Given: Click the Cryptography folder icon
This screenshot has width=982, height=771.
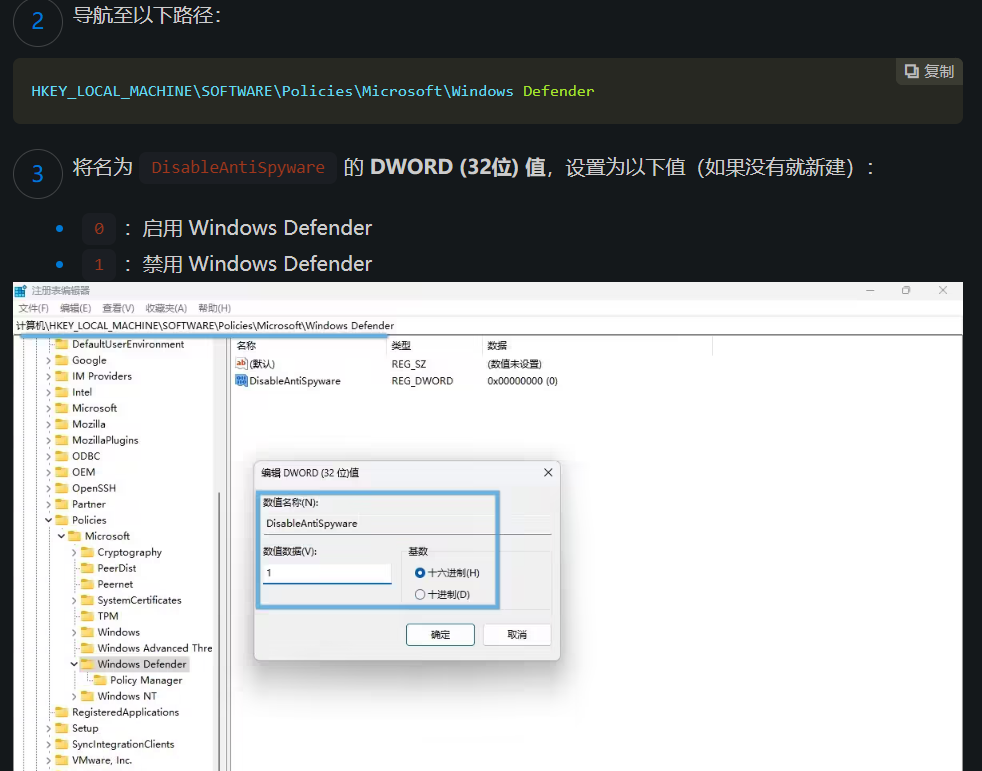Looking at the screenshot, I should pos(88,552).
